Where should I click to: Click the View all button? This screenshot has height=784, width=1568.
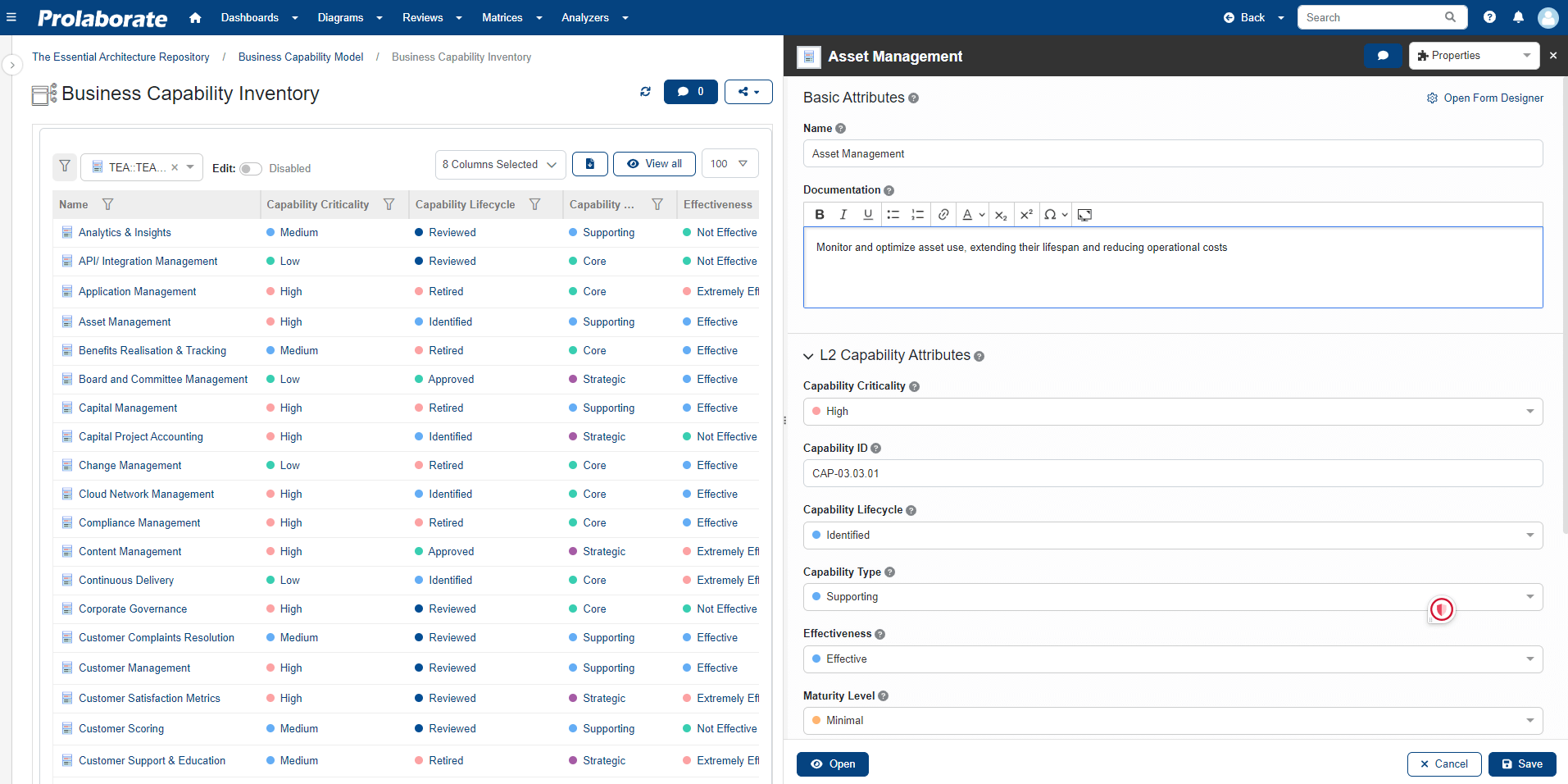[x=654, y=164]
